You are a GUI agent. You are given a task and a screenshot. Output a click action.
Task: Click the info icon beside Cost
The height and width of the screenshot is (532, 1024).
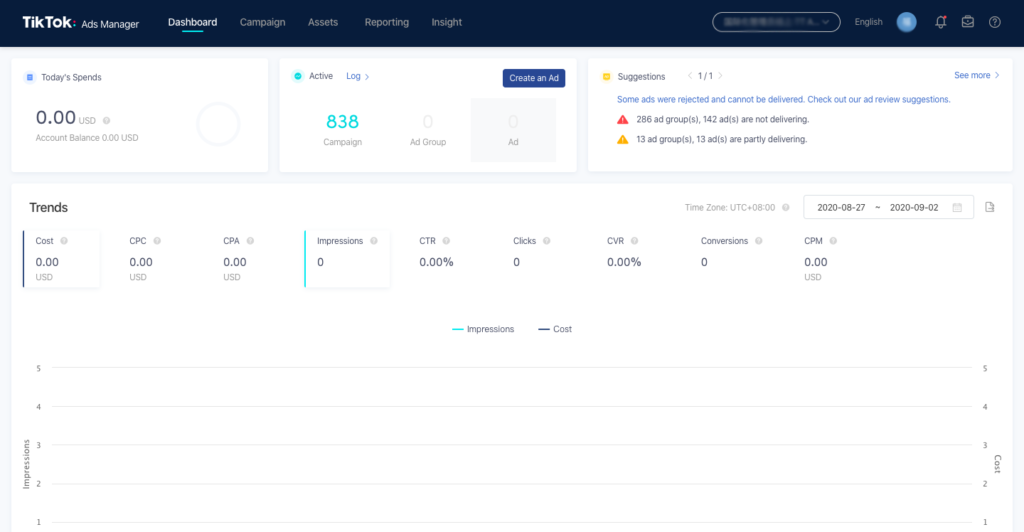[x=64, y=241]
